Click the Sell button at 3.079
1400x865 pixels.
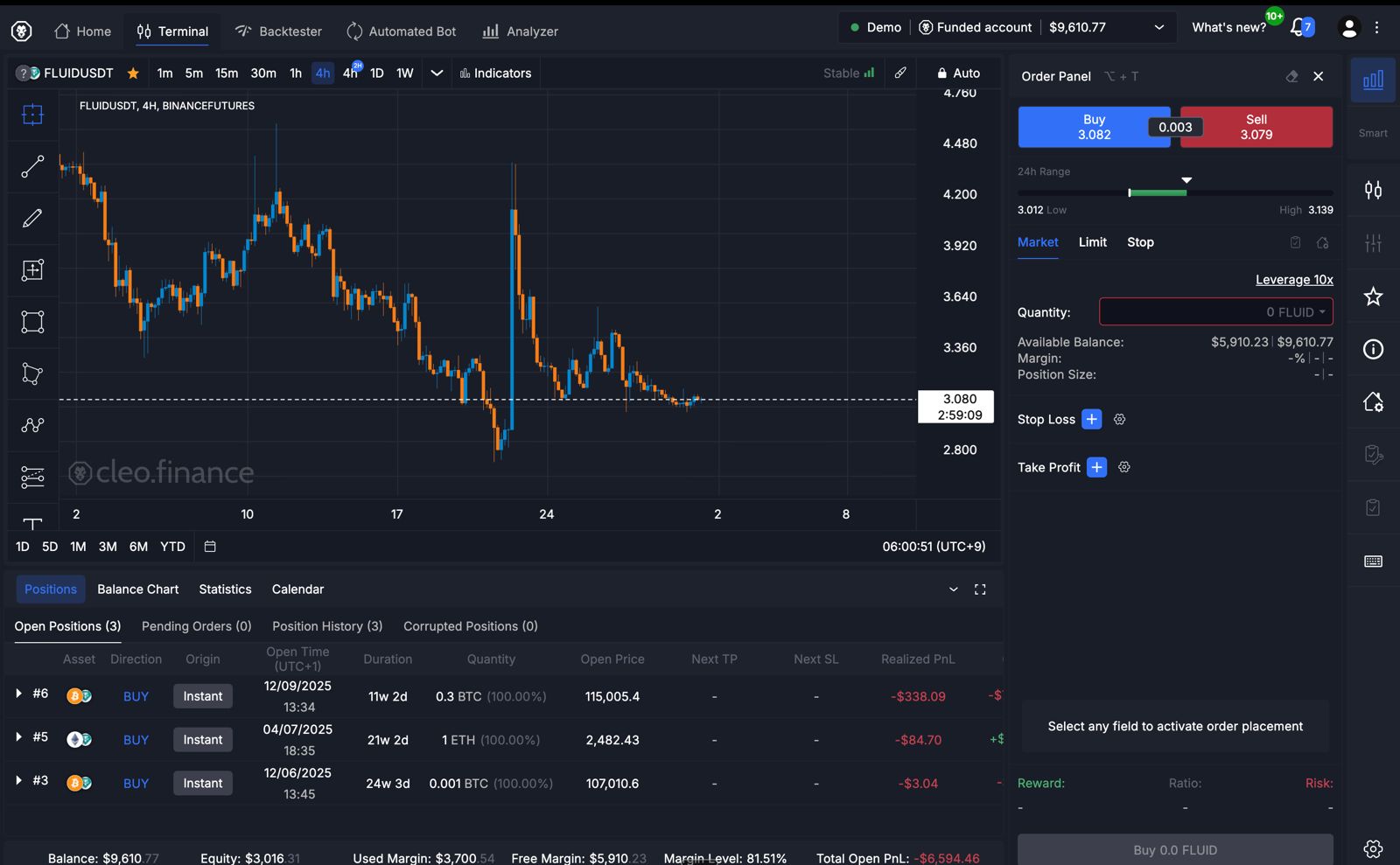point(1256,127)
